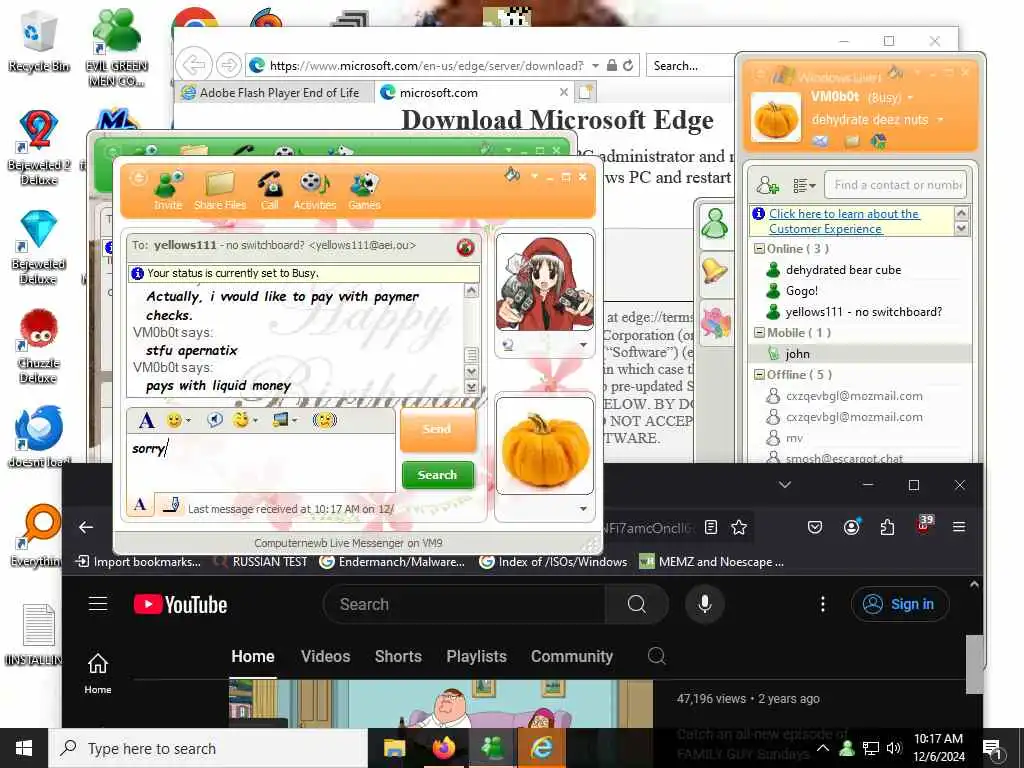Click the green buddy tab icon
This screenshot has height=768, width=1024.
tap(714, 224)
